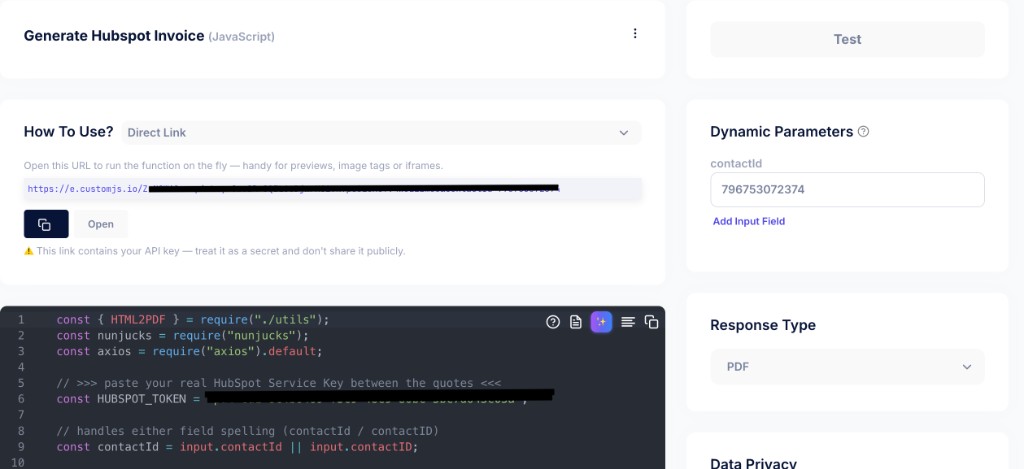Click code line 1 requiring ./utils
Image resolution: width=1024 pixels, height=469 pixels.
[x=193, y=319]
